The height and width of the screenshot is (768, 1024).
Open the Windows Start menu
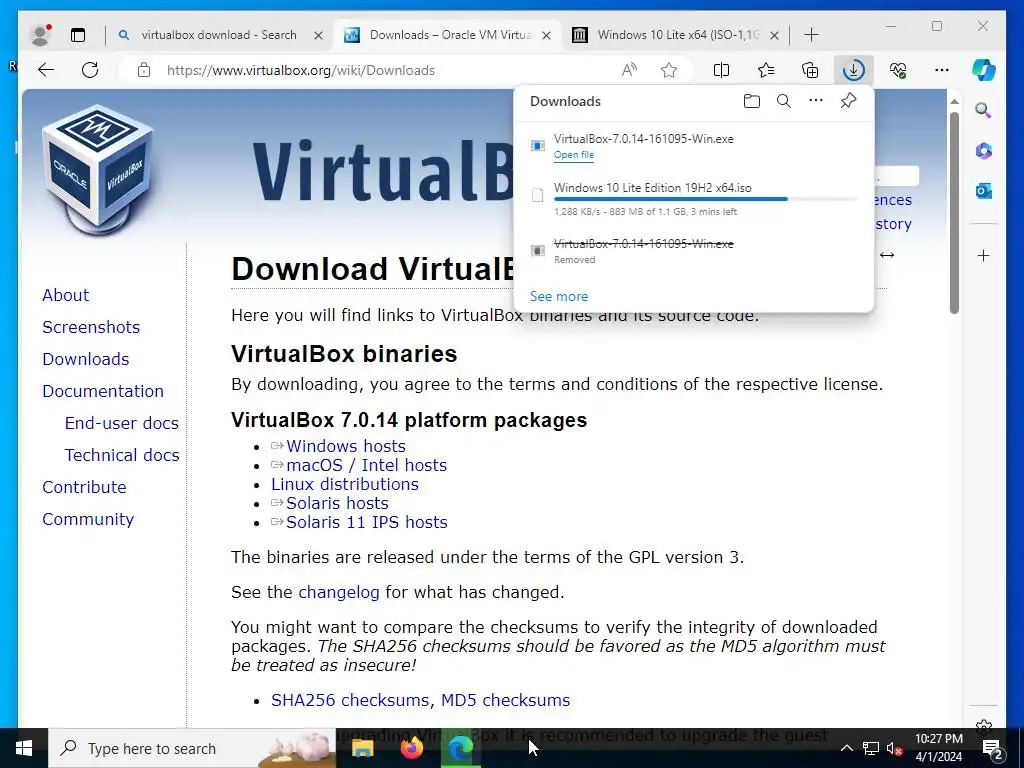click(24, 748)
